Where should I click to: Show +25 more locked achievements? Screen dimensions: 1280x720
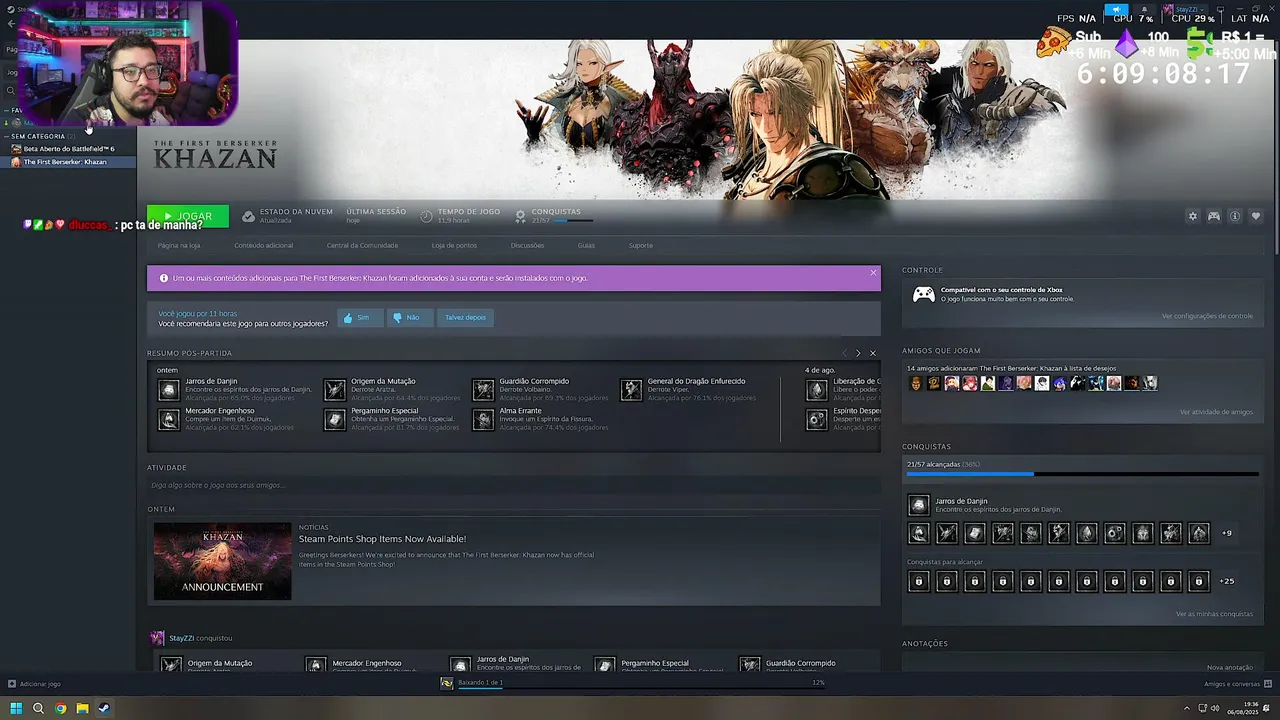[x=1227, y=581]
